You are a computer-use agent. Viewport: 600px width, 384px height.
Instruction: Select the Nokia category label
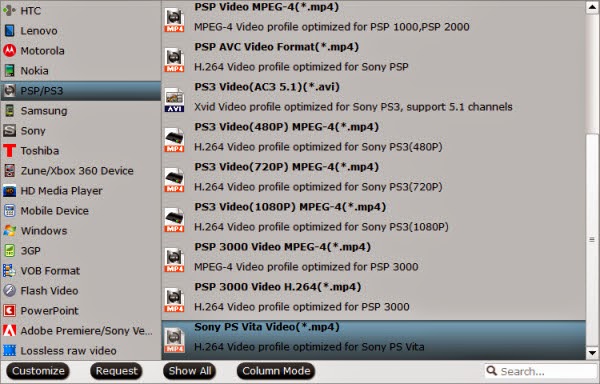[34, 71]
